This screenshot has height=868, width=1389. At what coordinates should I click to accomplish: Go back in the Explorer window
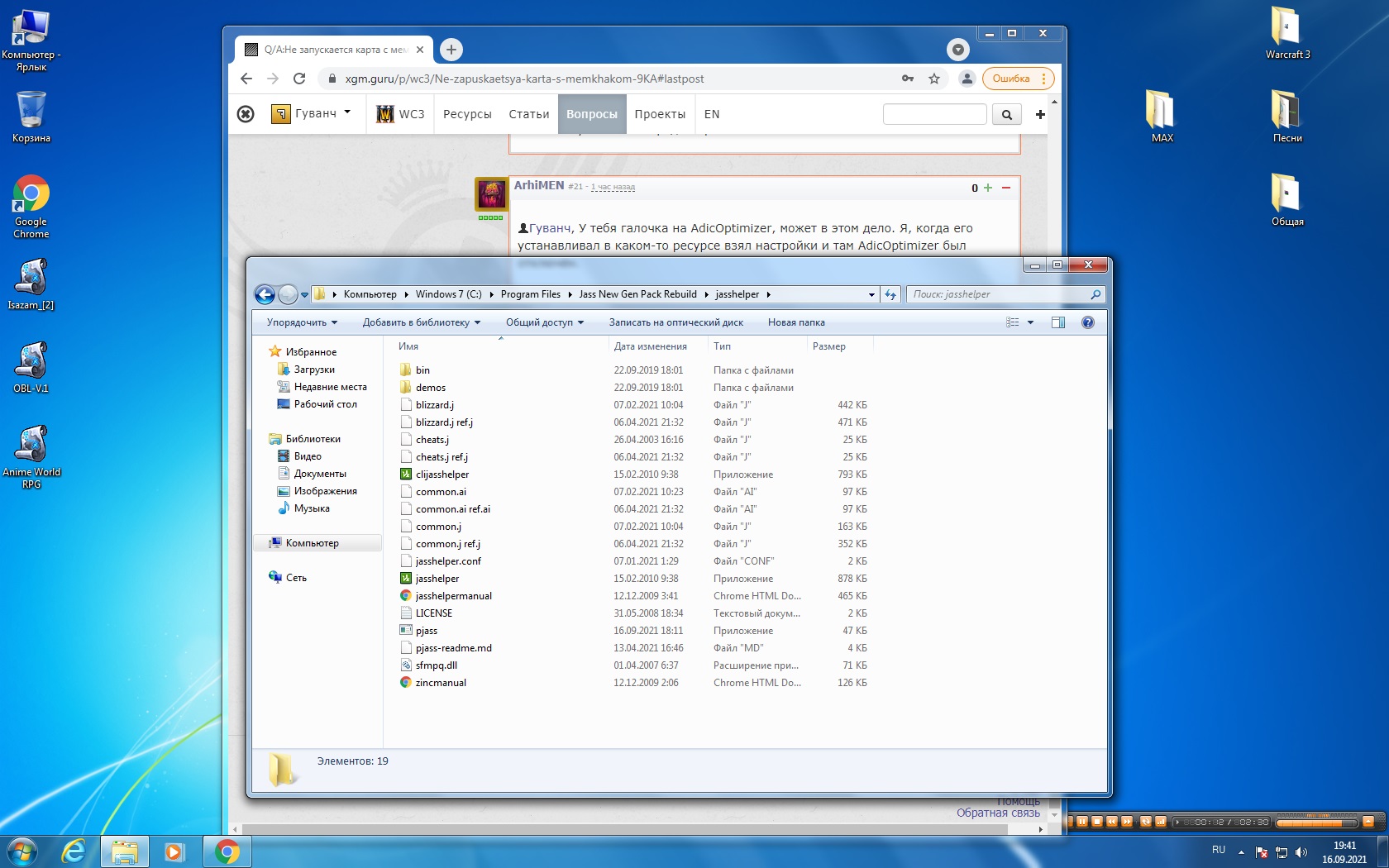tap(265, 294)
